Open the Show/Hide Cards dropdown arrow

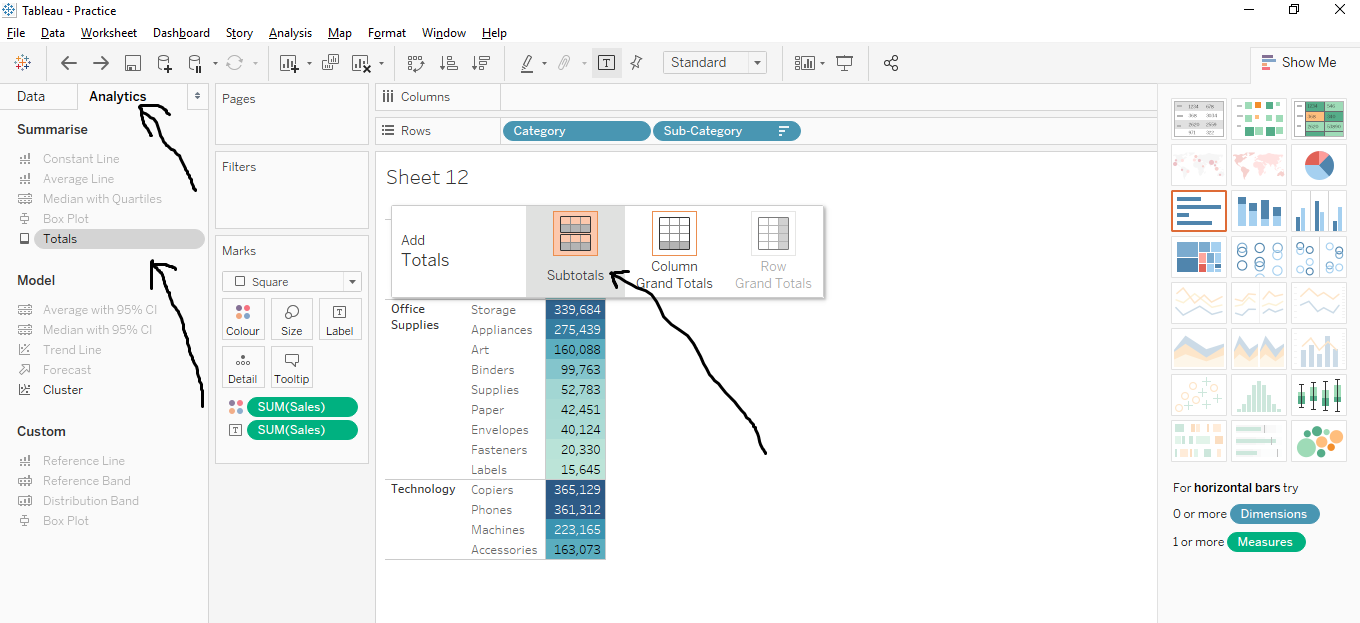[820, 62]
